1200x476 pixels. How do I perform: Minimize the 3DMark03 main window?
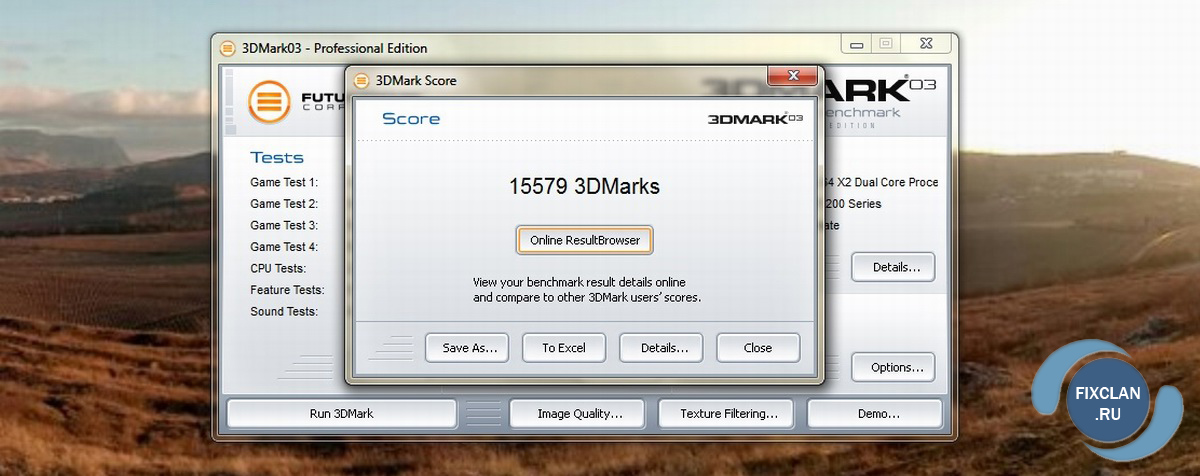pos(855,44)
